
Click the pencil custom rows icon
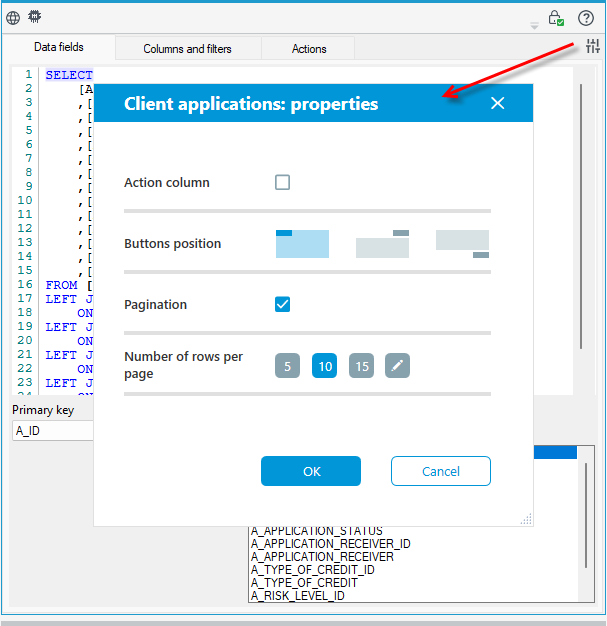[397, 366]
